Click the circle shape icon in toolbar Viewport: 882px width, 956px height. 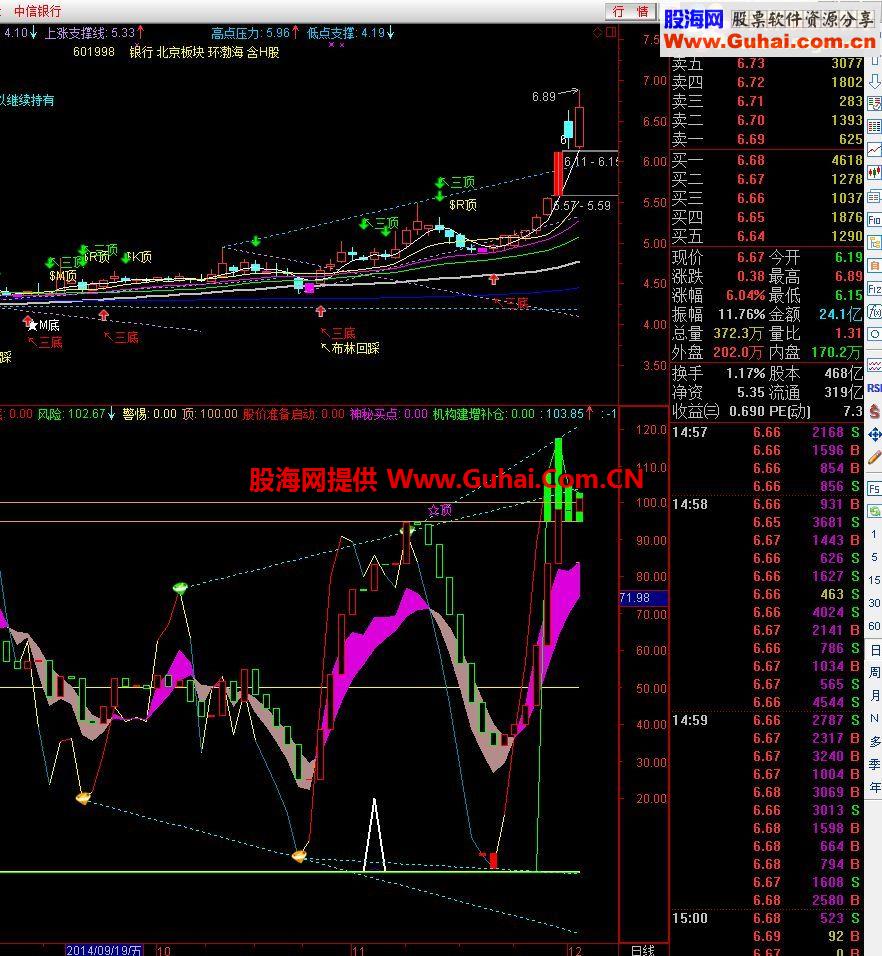pos(875,334)
